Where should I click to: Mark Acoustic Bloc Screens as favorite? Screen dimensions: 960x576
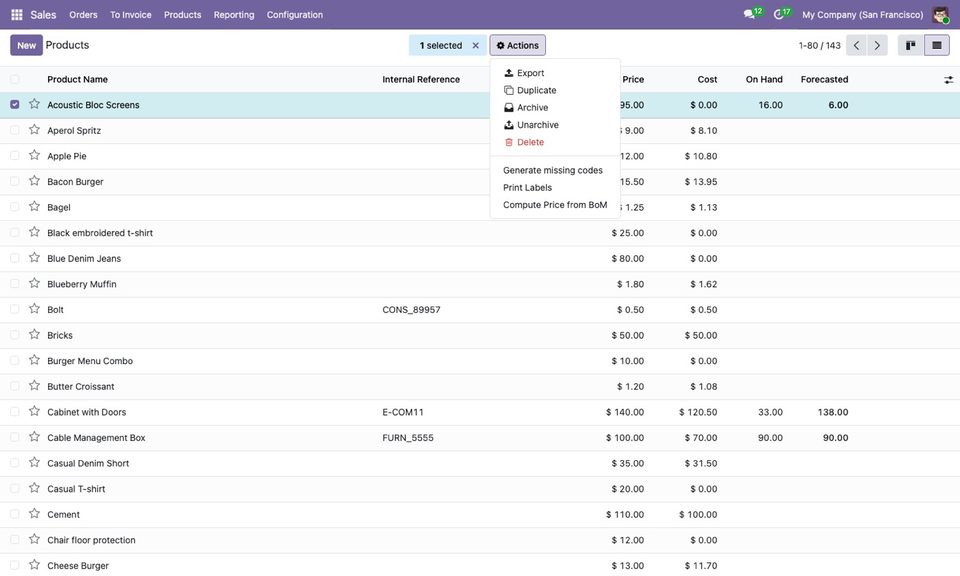coord(34,104)
